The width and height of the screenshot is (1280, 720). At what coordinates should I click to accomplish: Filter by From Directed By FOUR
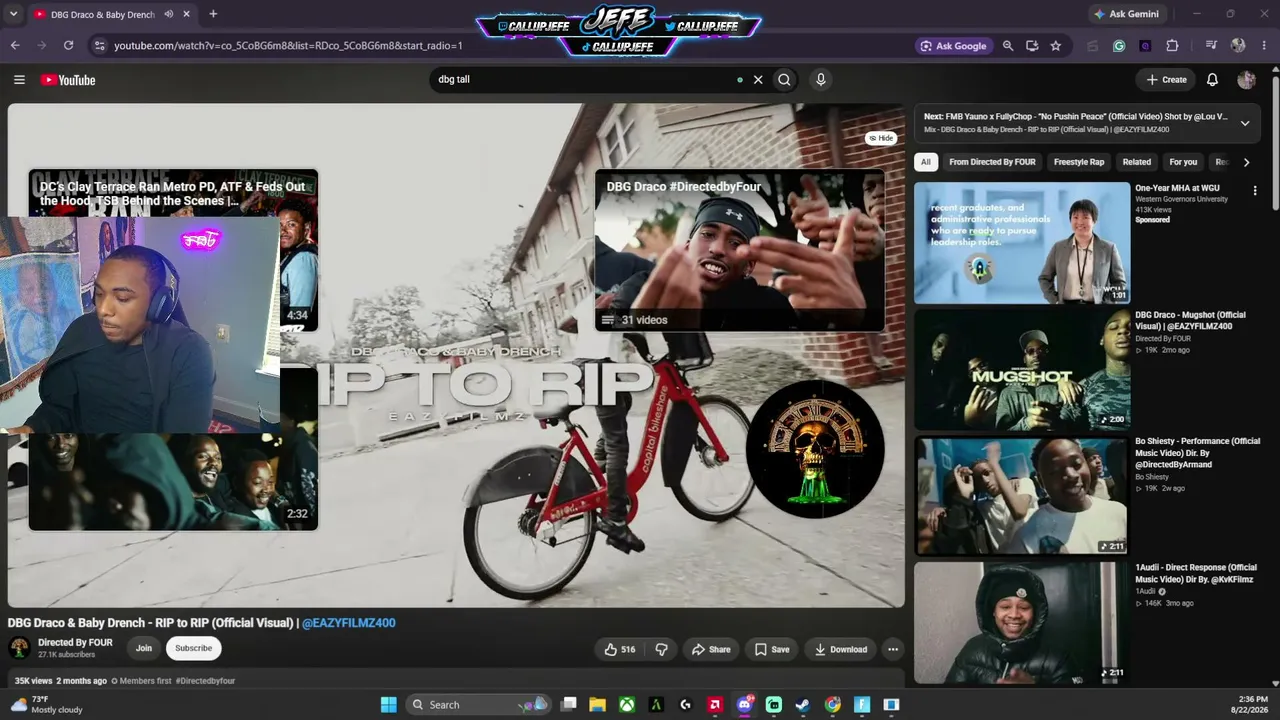click(x=992, y=162)
